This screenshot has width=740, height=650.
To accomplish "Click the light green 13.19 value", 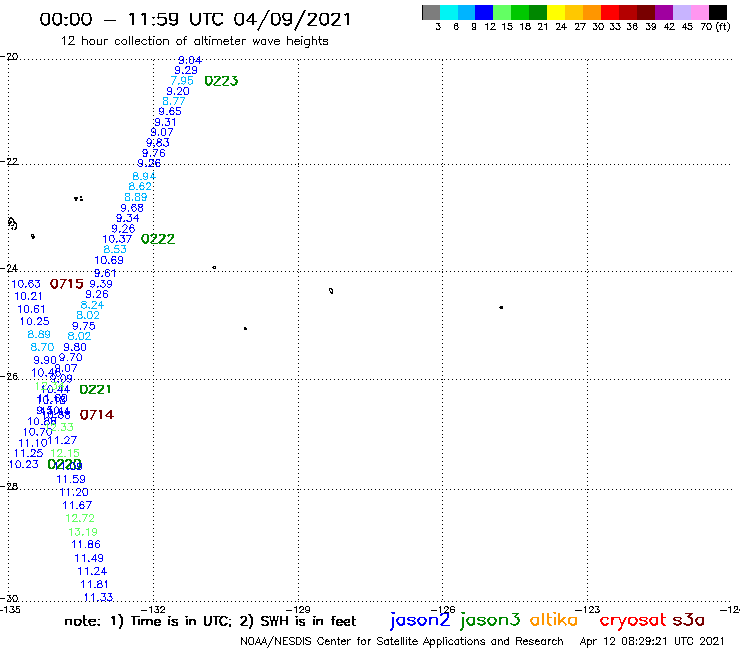I will pyautogui.click(x=83, y=532).
